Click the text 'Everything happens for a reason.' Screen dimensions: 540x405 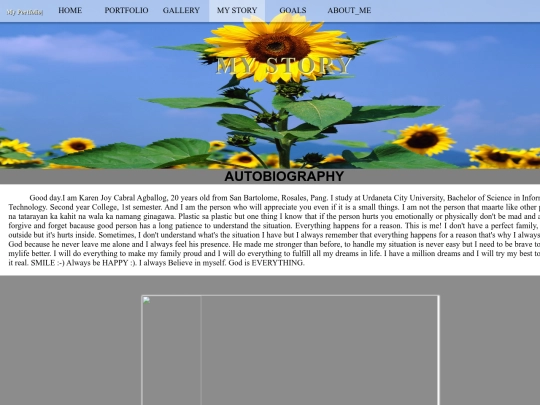(x=348, y=226)
